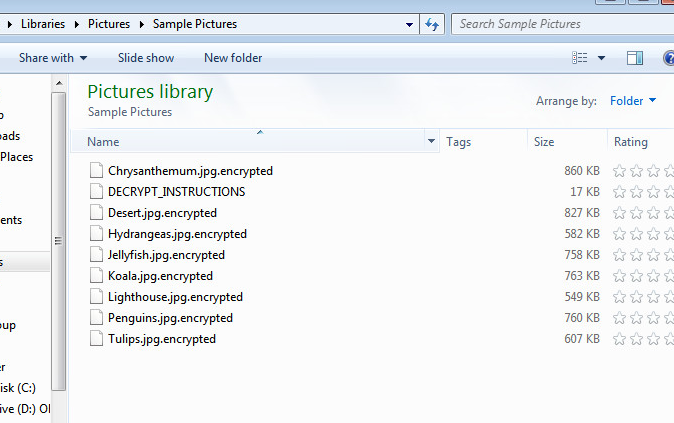This screenshot has width=674, height=423.
Task: Open the help question mark icon
Action: [x=668, y=58]
